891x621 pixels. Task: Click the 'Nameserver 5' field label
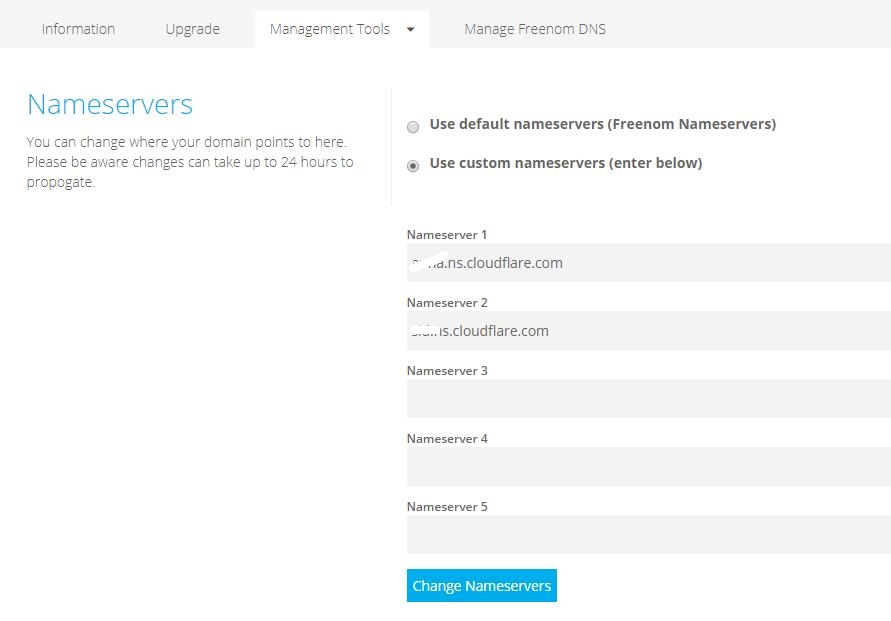coord(447,507)
